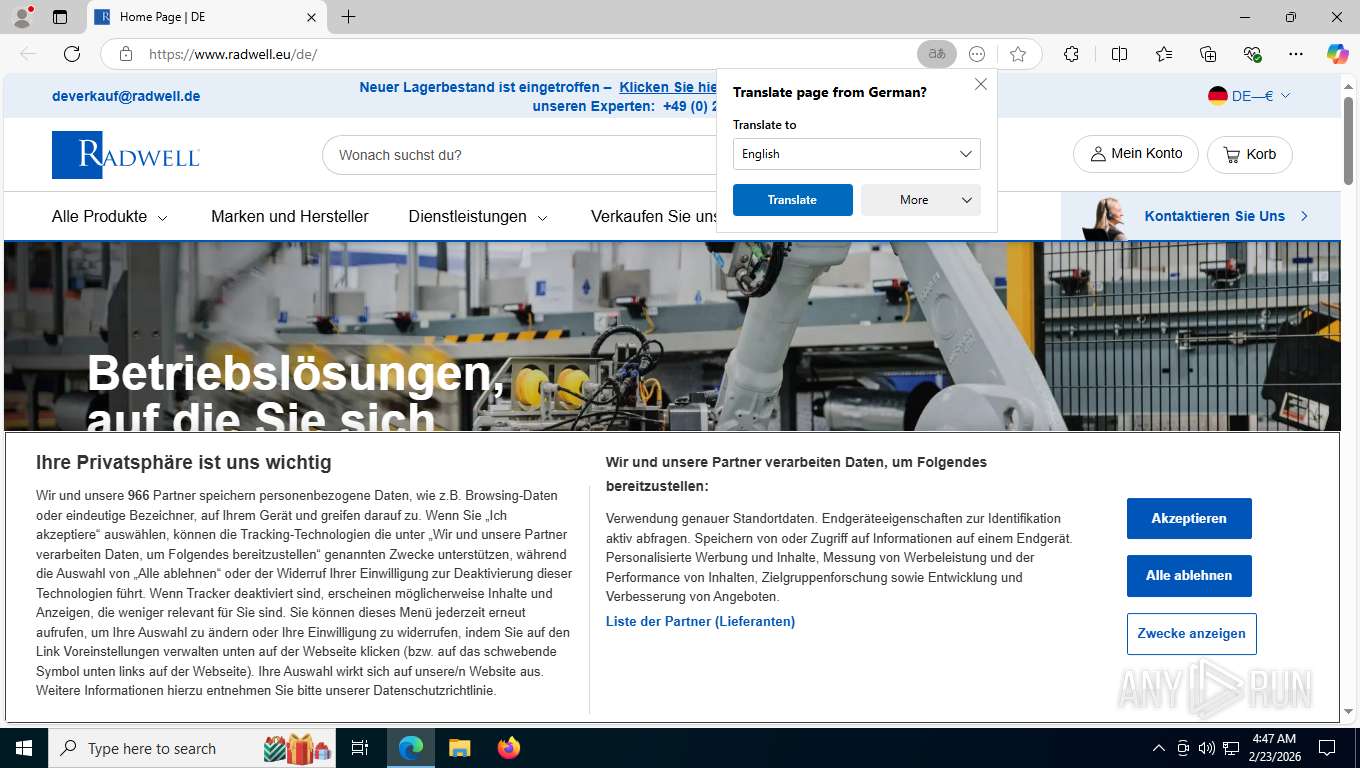Click Windows taskbar search box
Image resolution: width=1360 pixels, height=768 pixels.
pos(190,748)
